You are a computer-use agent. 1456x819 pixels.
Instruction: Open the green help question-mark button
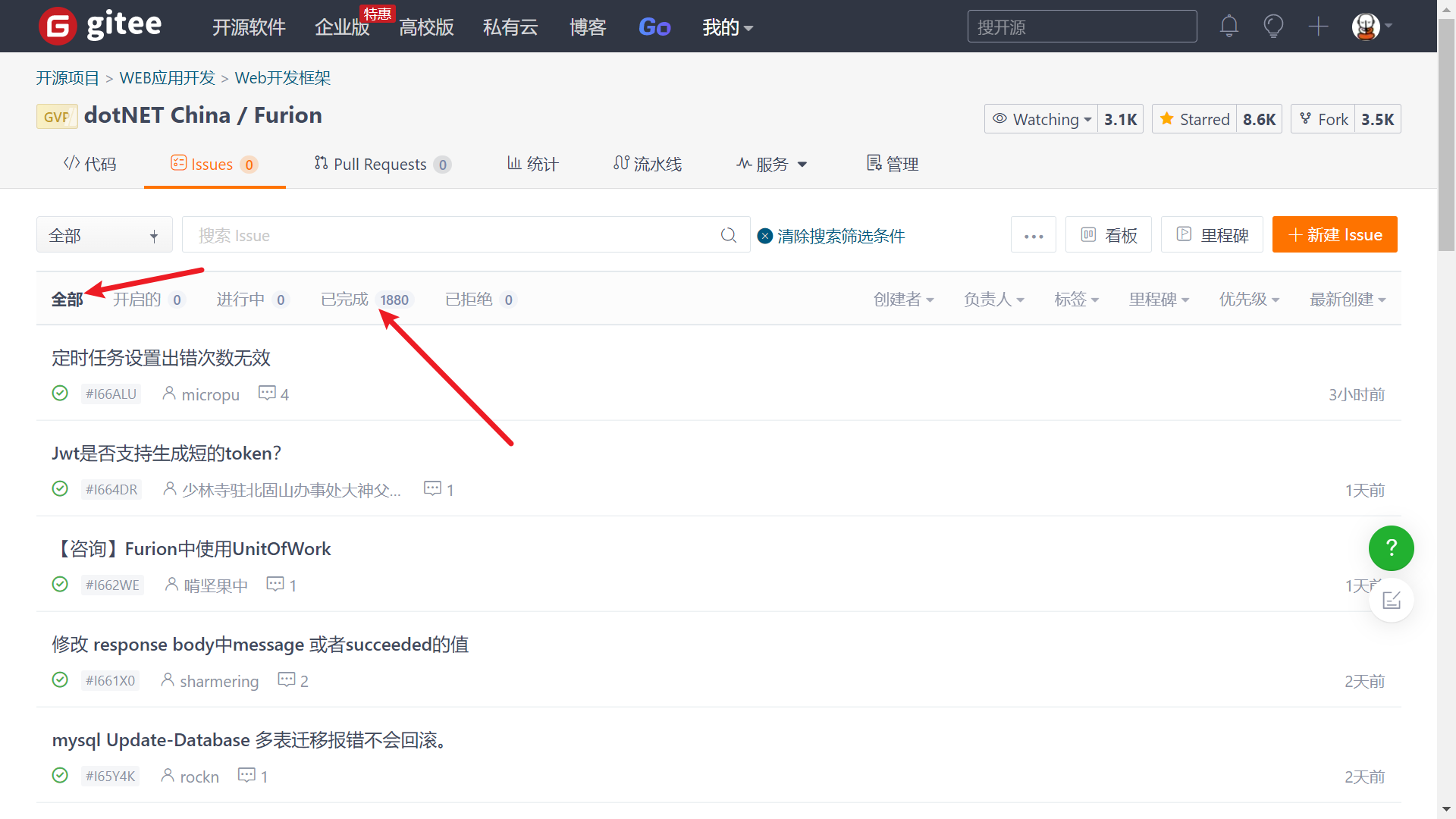pyautogui.click(x=1391, y=548)
